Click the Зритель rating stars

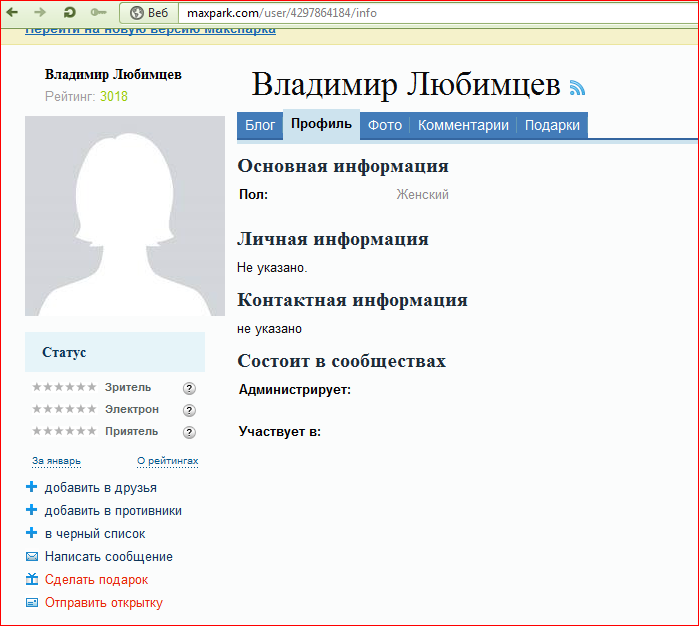tap(64, 387)
